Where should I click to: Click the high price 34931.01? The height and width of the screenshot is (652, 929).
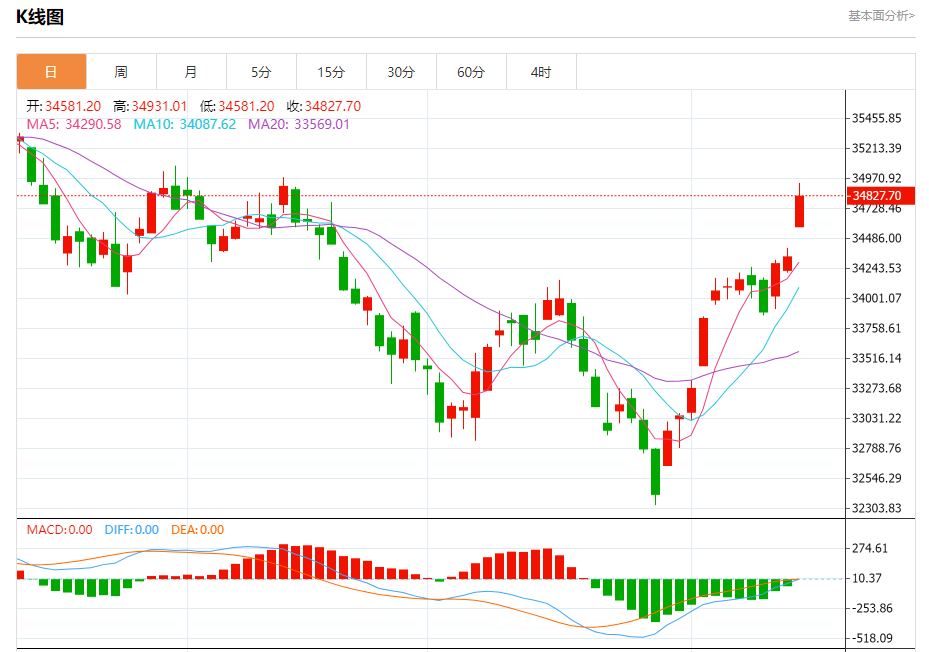tap(159, 106)
